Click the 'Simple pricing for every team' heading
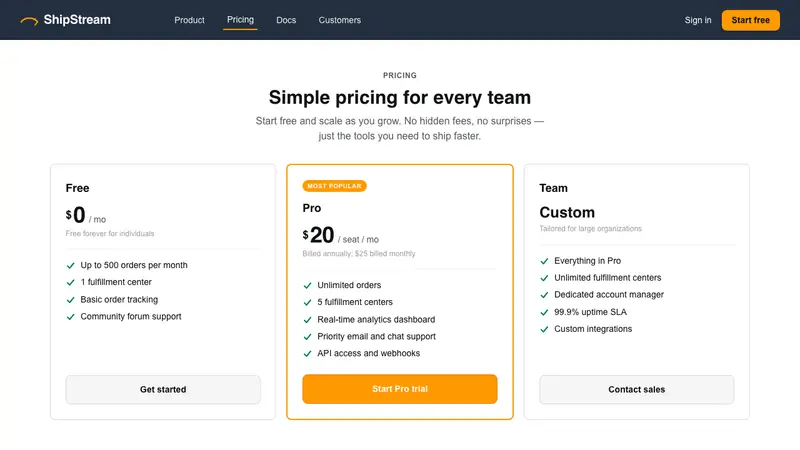Image resolution: width=800 pixels, height=450 pixels. click(x=400, y=97)
